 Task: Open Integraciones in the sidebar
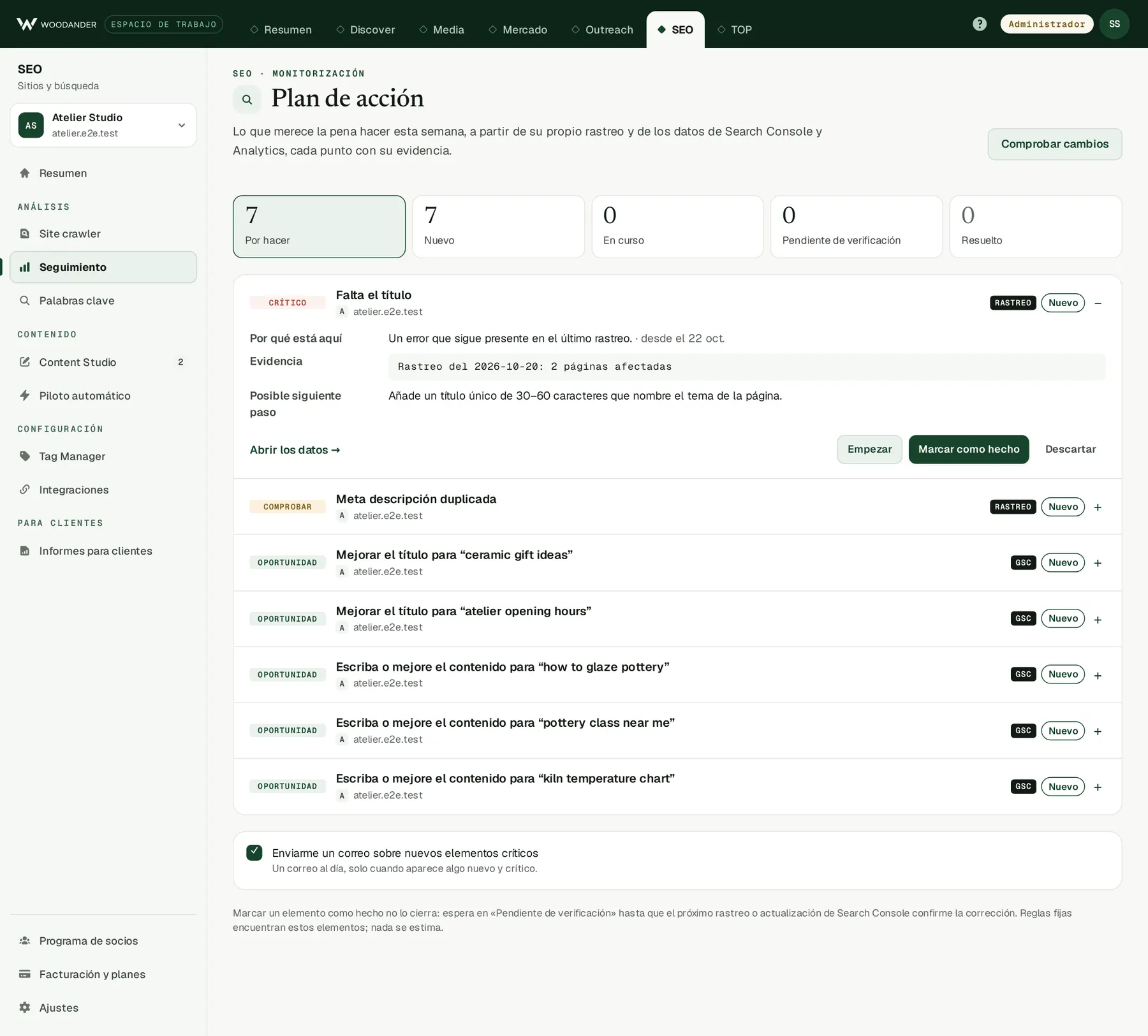coord(103,490)
